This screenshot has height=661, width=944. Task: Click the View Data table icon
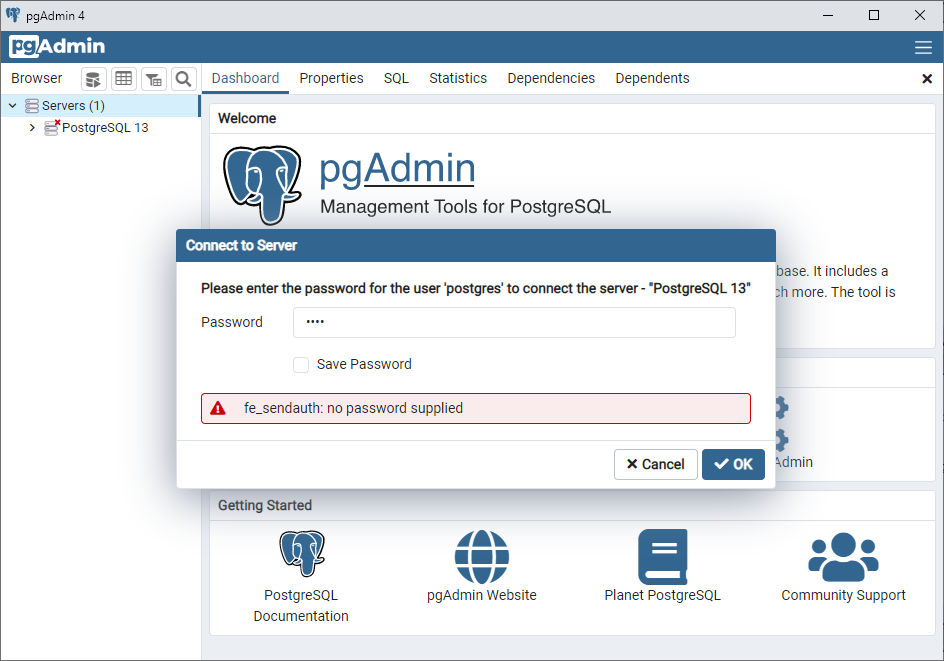pos(124,79)
